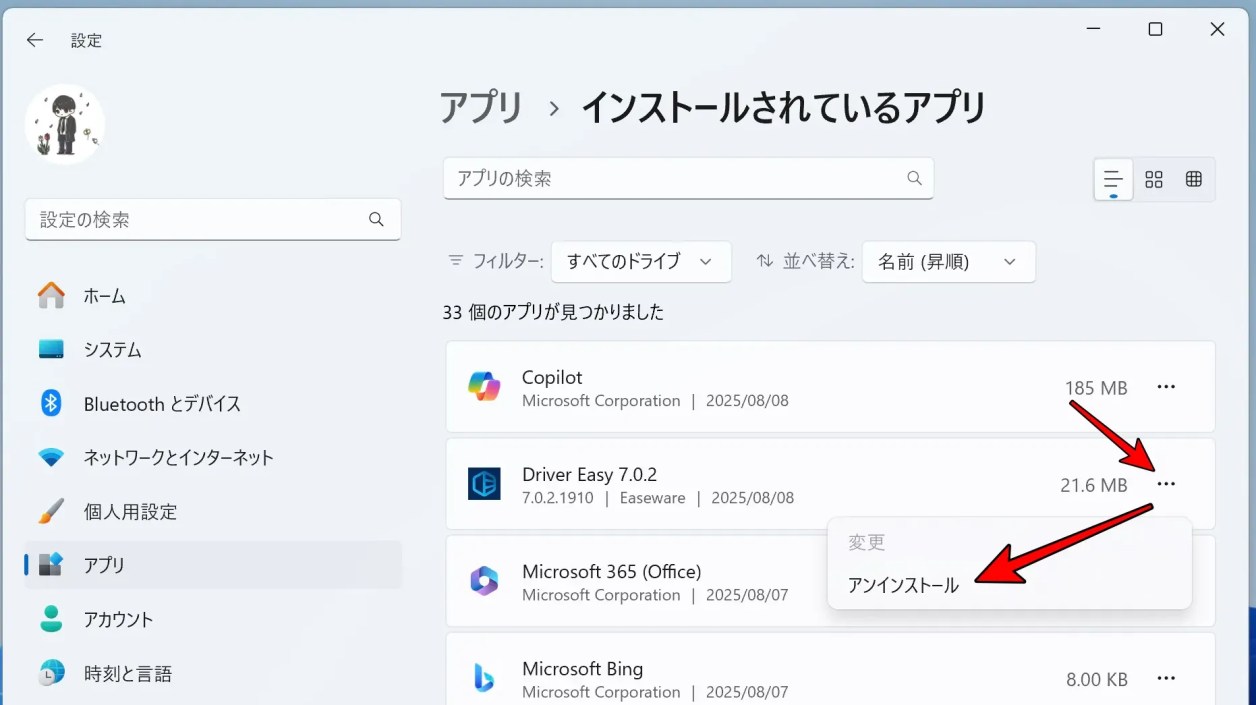The image size is (1256, 705).
Task: Open more options for Microsoft Bing
Action: tap(1166, 678)
